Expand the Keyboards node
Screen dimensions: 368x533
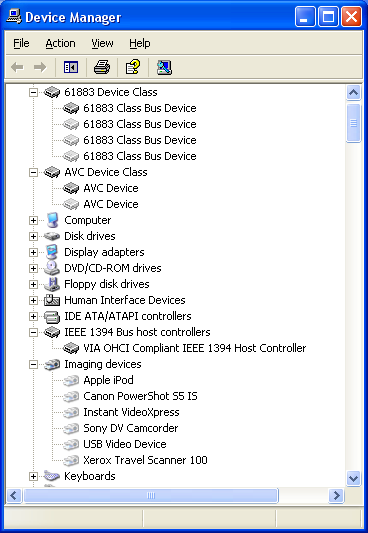point(33,476)
